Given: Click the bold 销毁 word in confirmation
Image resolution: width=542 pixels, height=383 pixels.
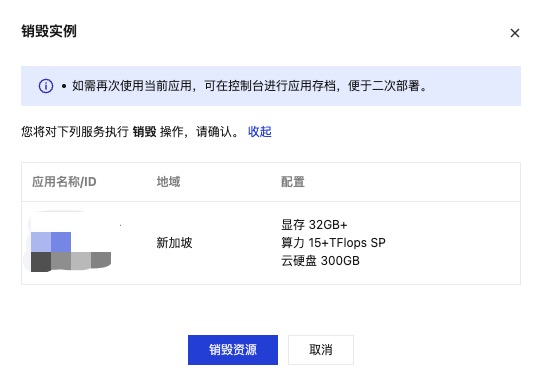Looking at the screenshot, I should coord(144,132).
